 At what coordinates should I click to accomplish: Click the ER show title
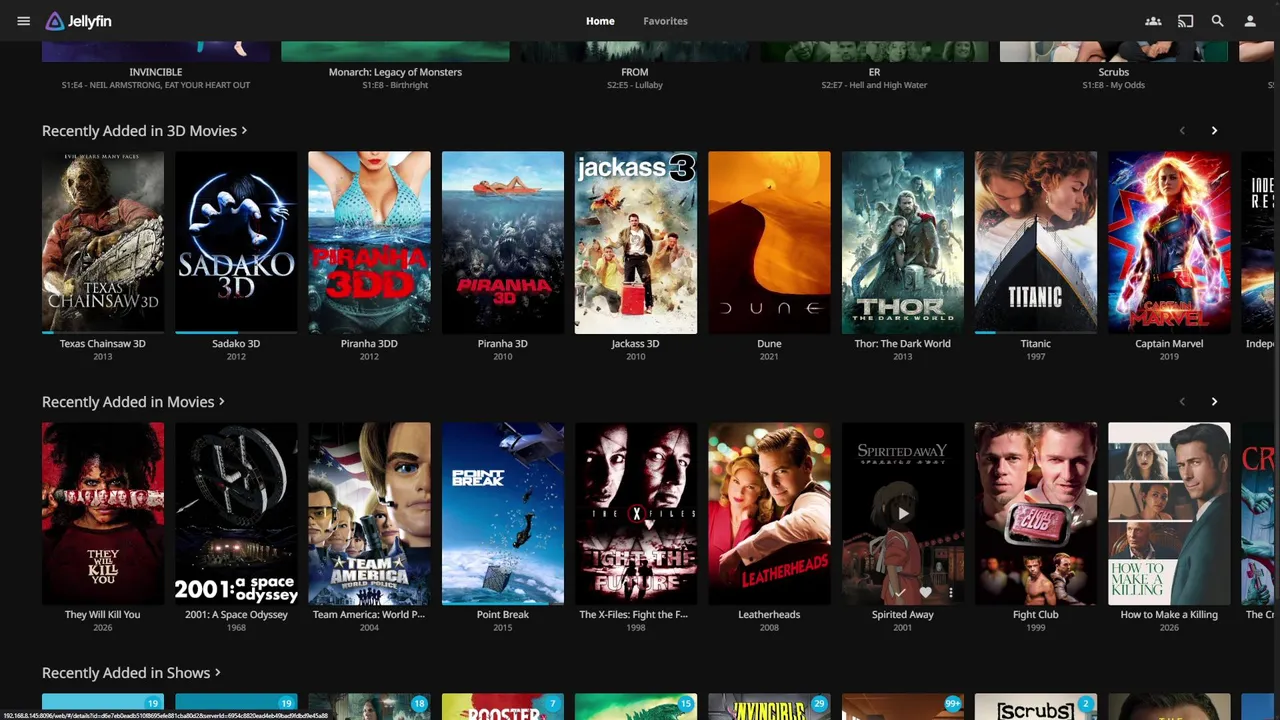(874, 72)
